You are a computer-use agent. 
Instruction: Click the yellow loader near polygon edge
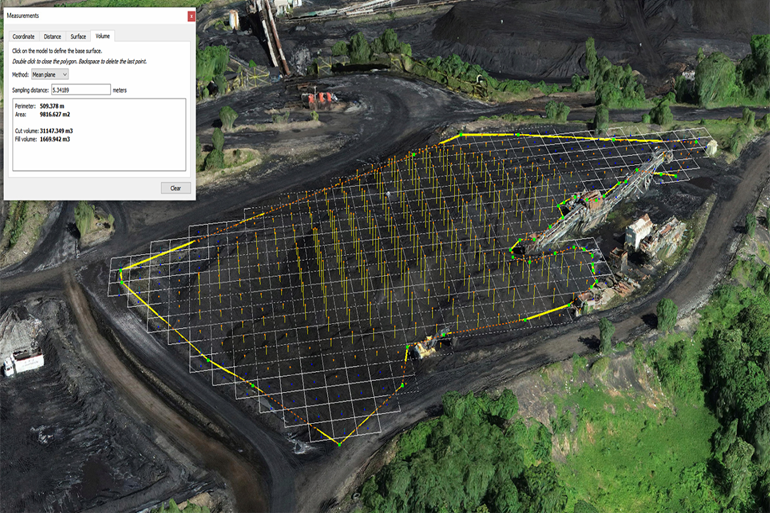(x=424, y=347)
